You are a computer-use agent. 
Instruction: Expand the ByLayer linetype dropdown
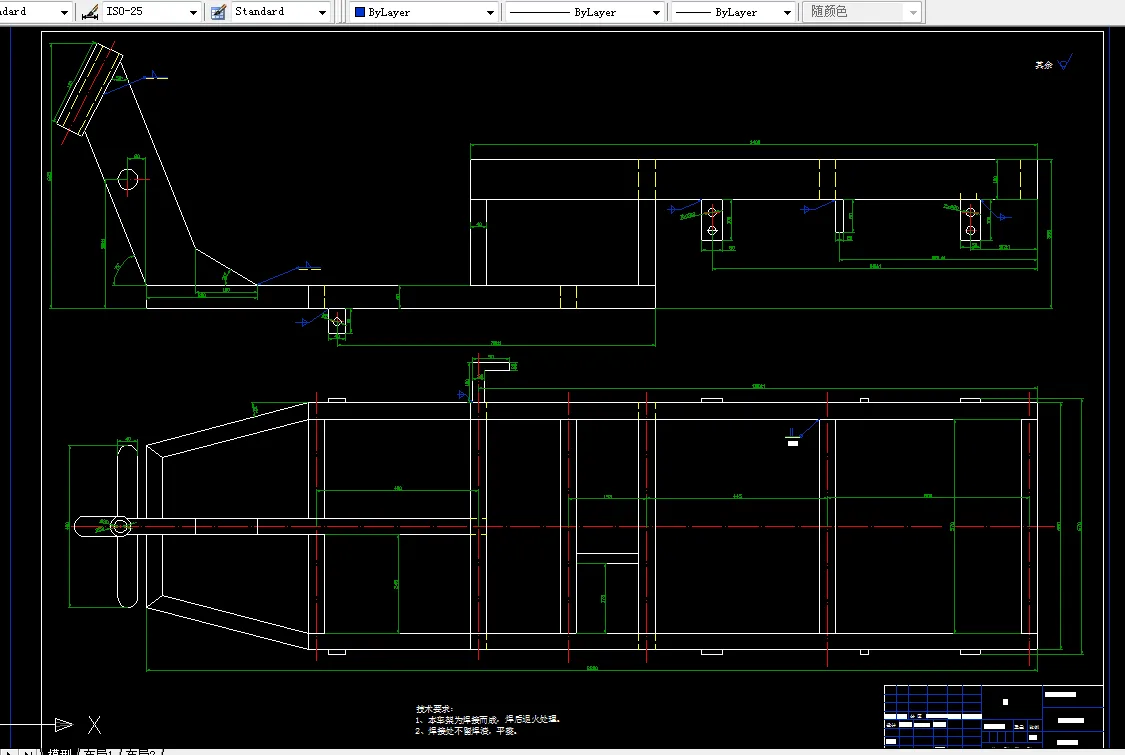point(583,12)
